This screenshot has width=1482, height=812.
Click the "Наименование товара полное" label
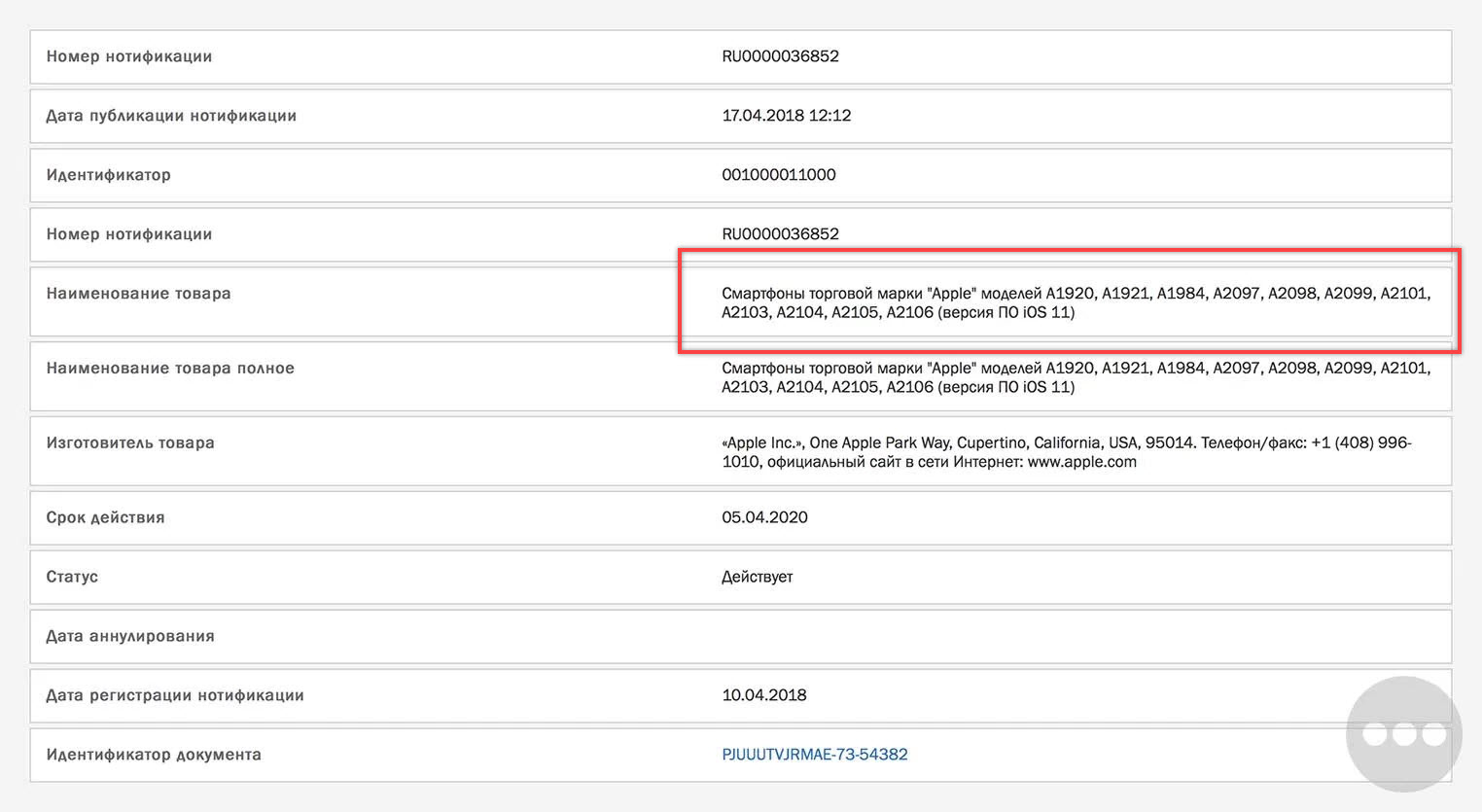(x=169, y=369)
